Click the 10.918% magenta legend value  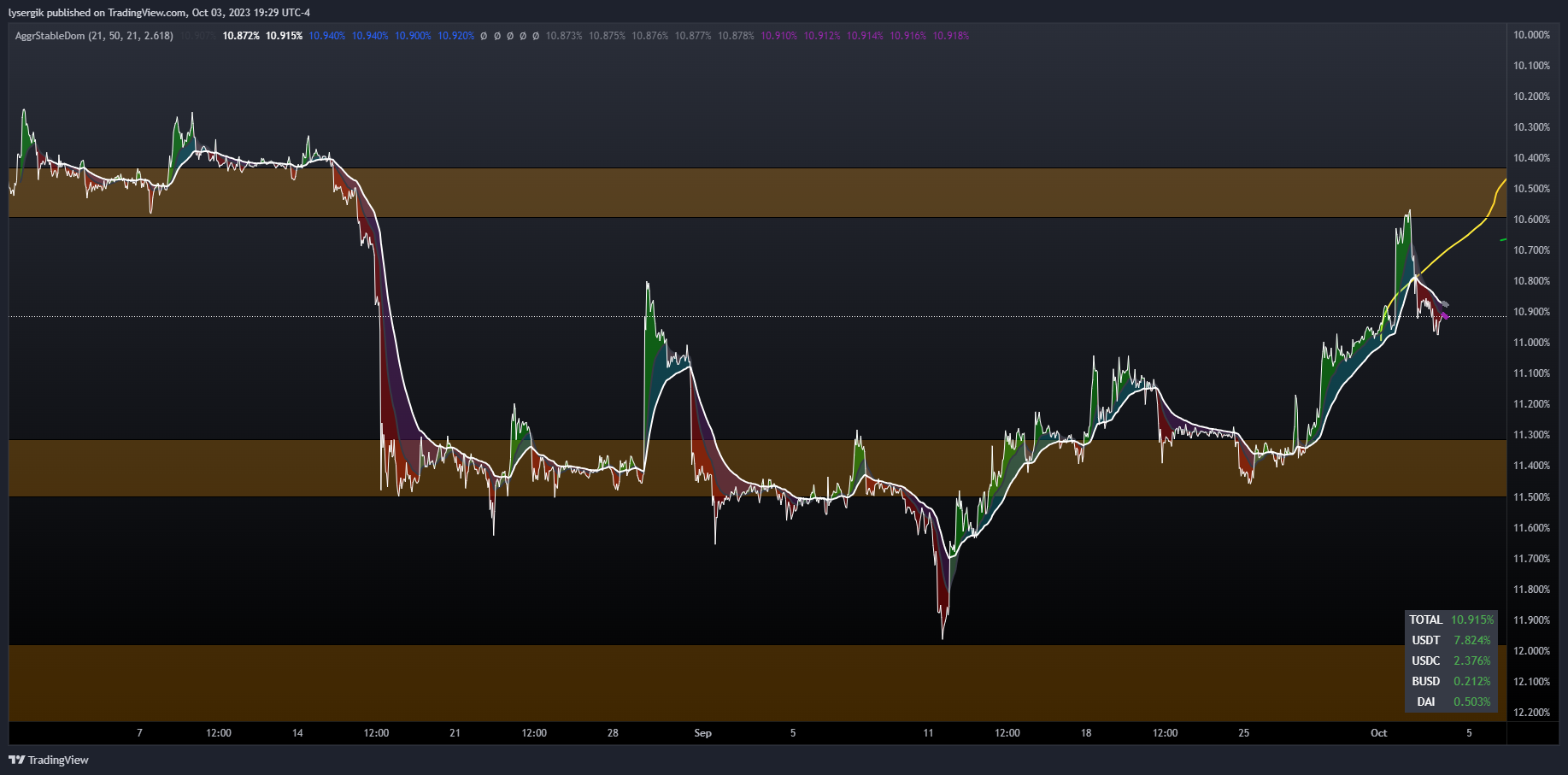pos(950,36)
